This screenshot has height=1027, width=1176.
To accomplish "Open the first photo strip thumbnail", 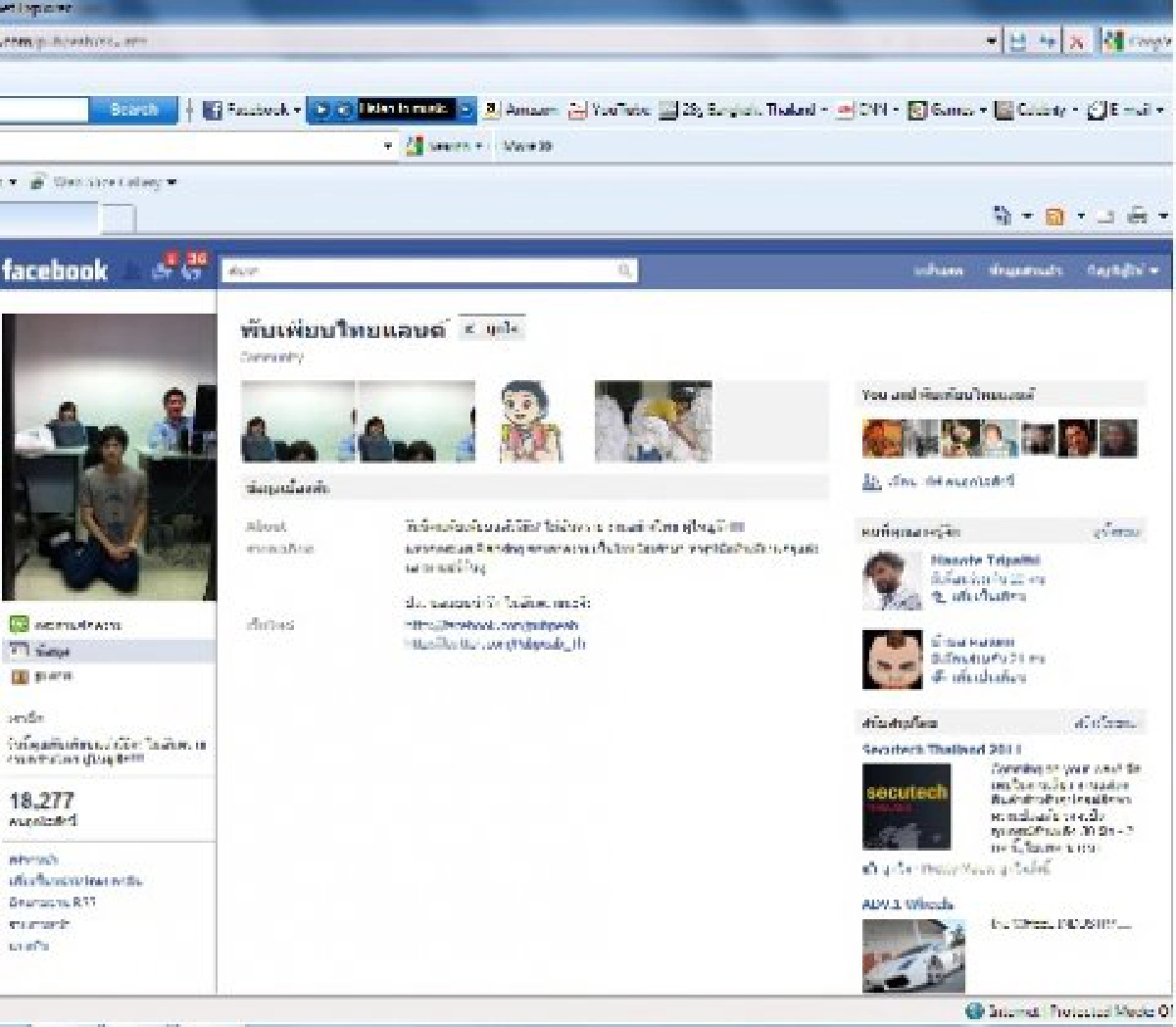I will pos(299,421).
